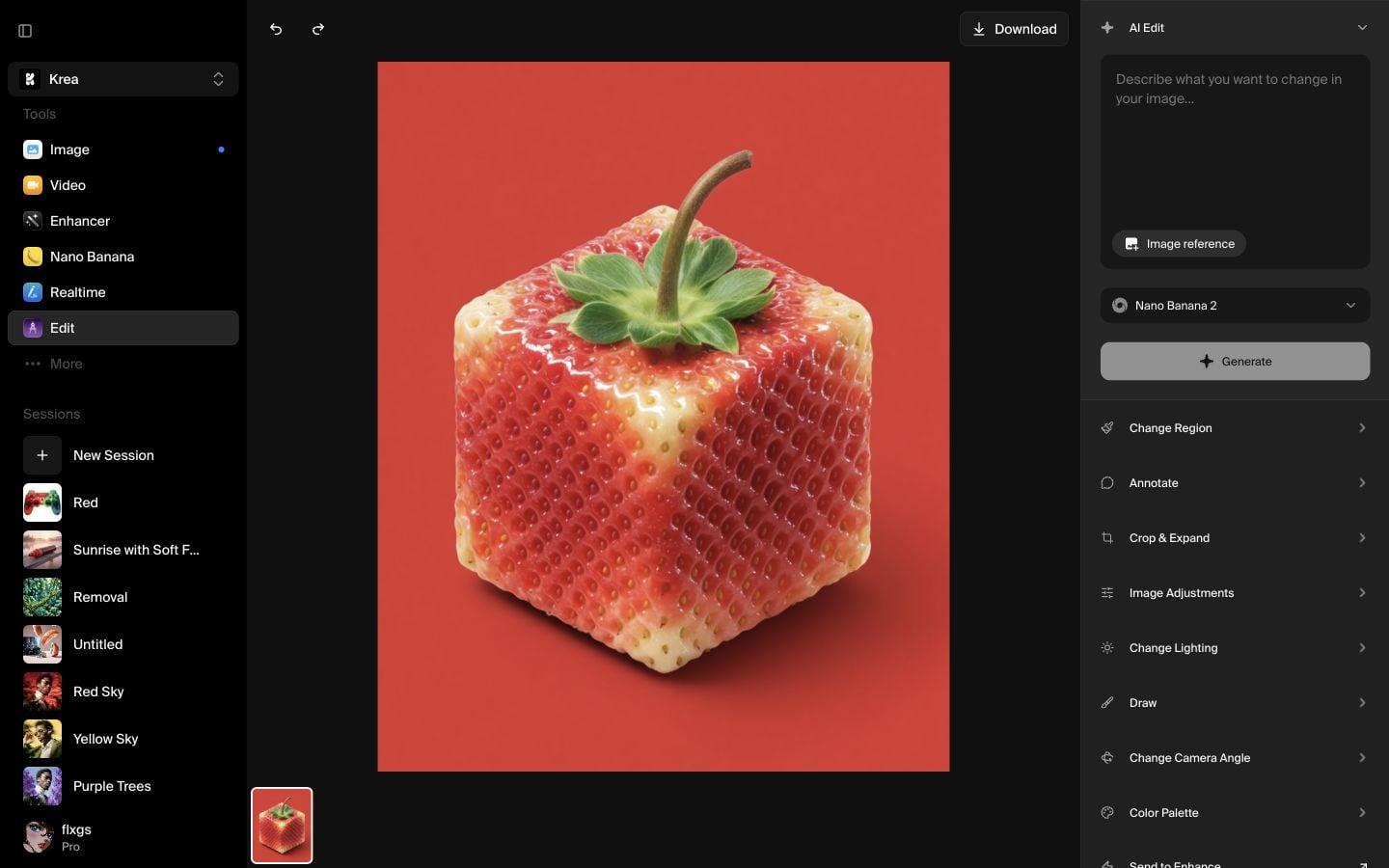Open the Red session

[x=123, y=502]
